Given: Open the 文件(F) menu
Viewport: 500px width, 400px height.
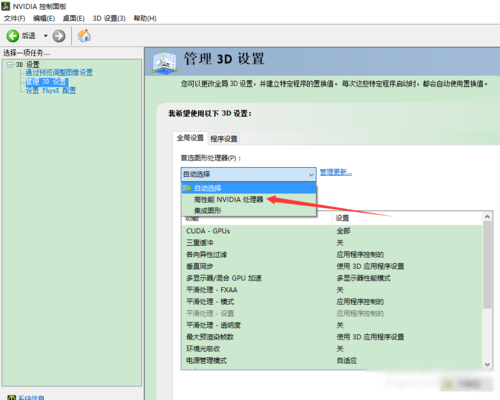Looking at the screenshot, I should click(x=15, y=18).
